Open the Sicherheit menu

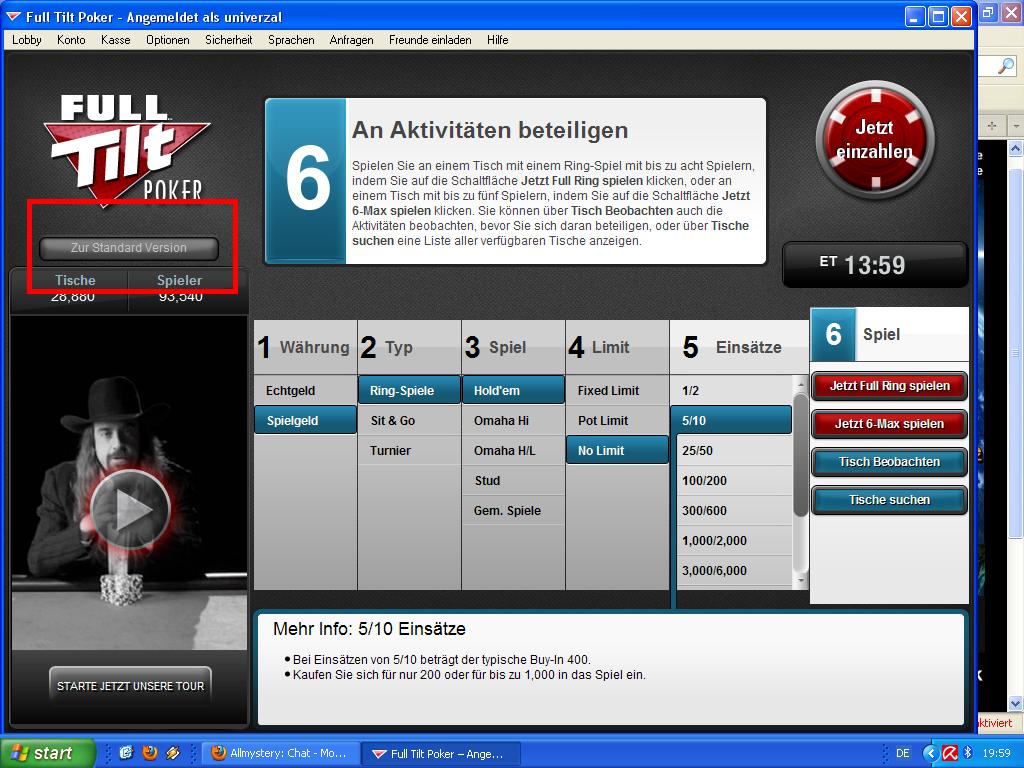pos(229,40)
